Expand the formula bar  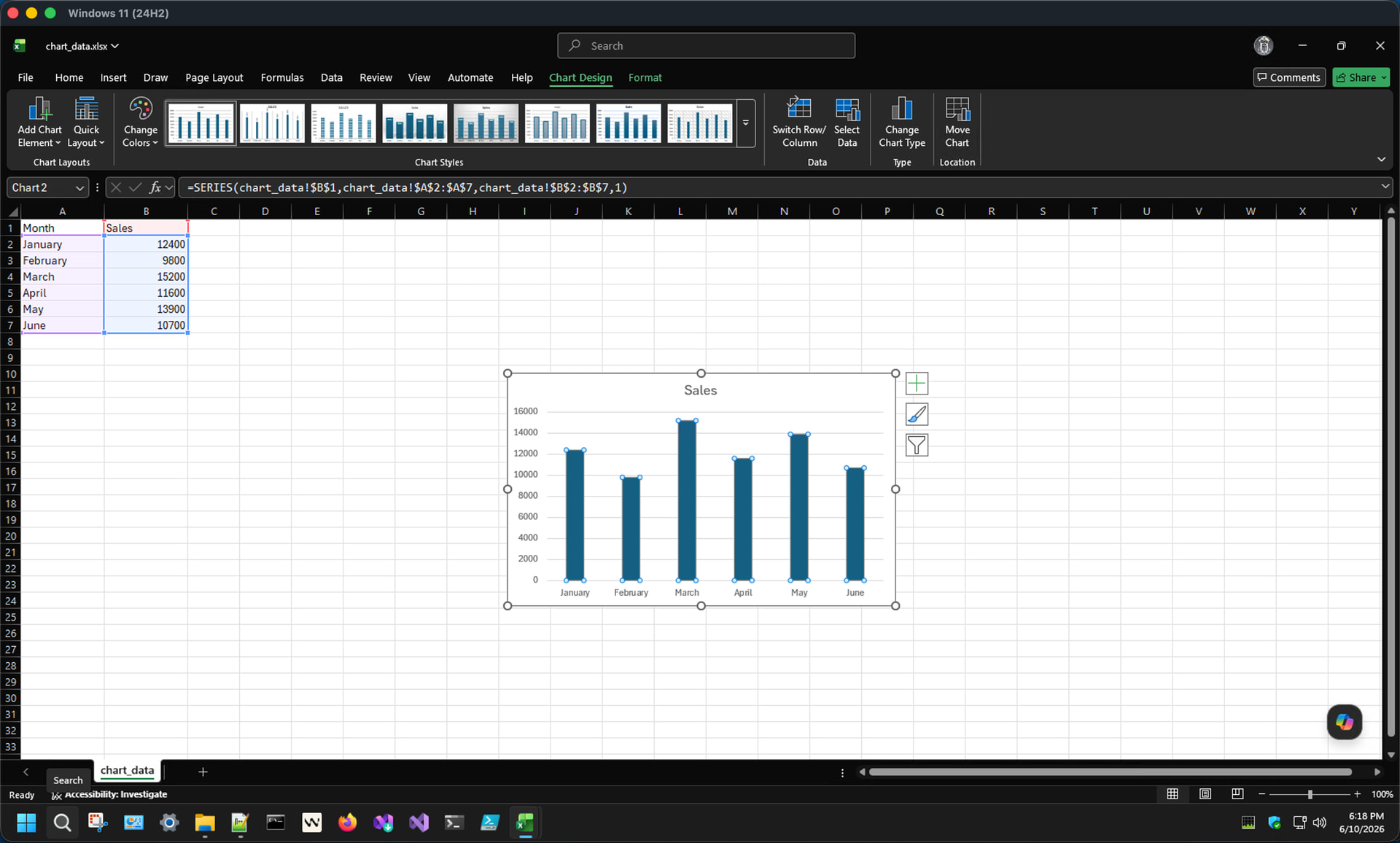1385,187
